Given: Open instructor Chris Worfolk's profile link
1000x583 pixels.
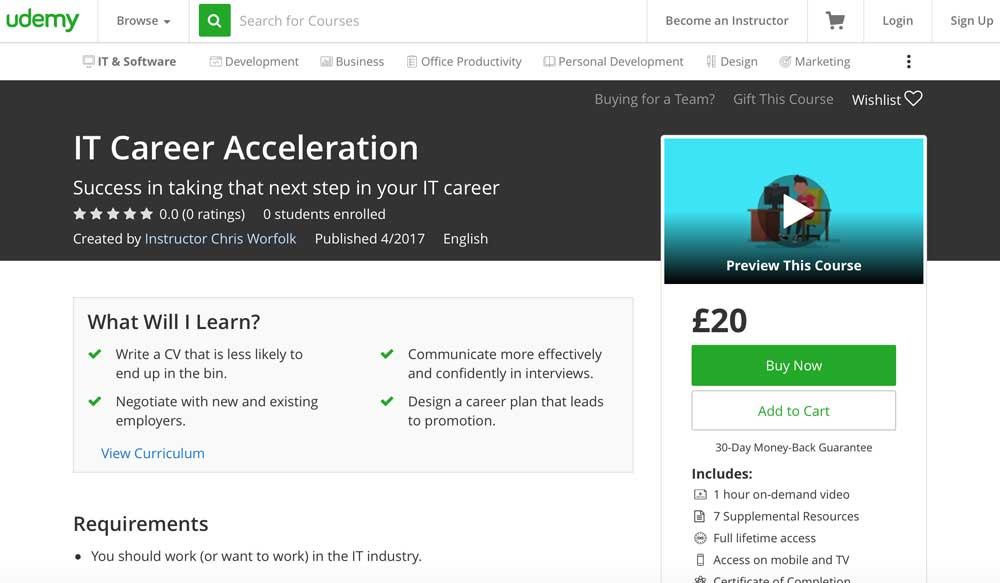Looking at the screenshot, I should point(220,239).
